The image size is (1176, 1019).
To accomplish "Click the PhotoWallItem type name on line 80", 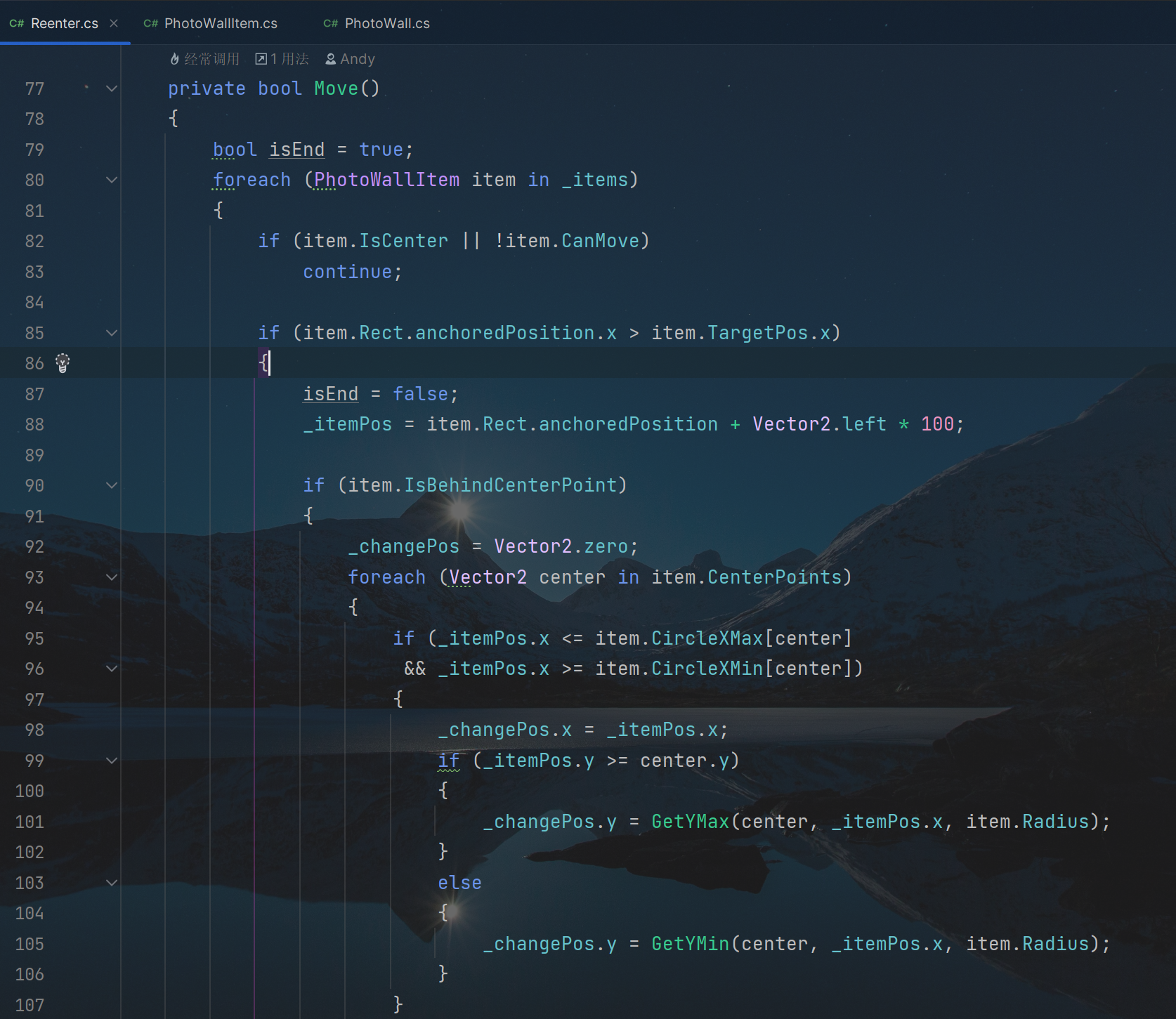I will click(387, 180).
